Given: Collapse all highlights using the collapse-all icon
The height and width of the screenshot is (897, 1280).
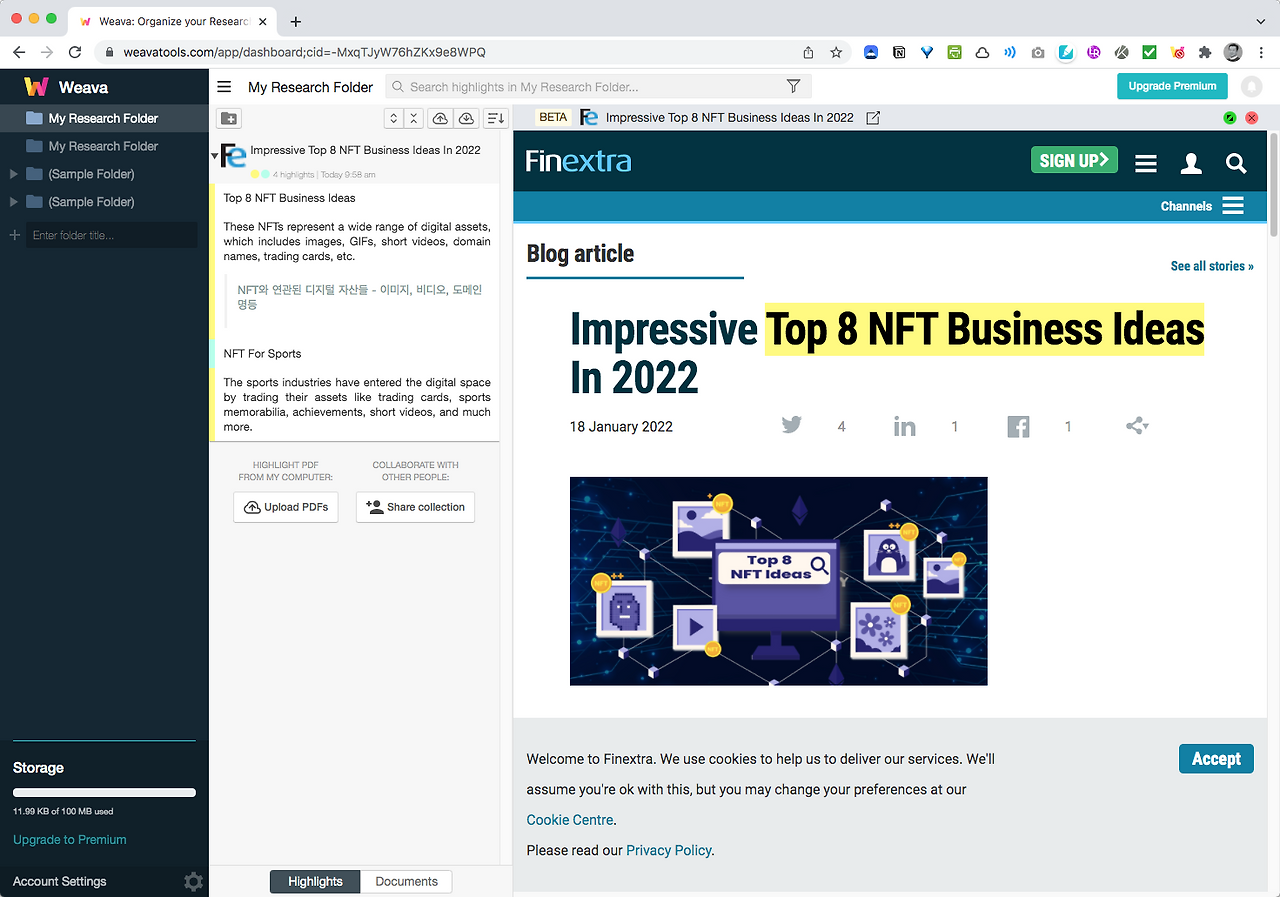Looking at the screenshot, I should coord(414,118).
